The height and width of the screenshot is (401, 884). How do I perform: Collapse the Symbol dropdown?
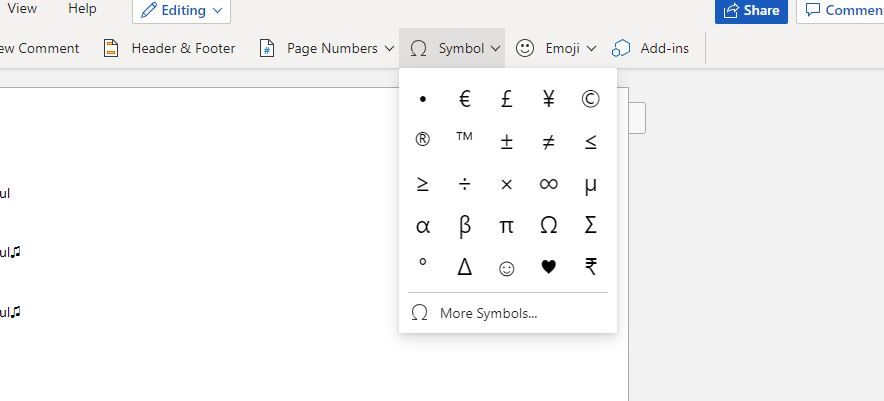click(455, 48)
